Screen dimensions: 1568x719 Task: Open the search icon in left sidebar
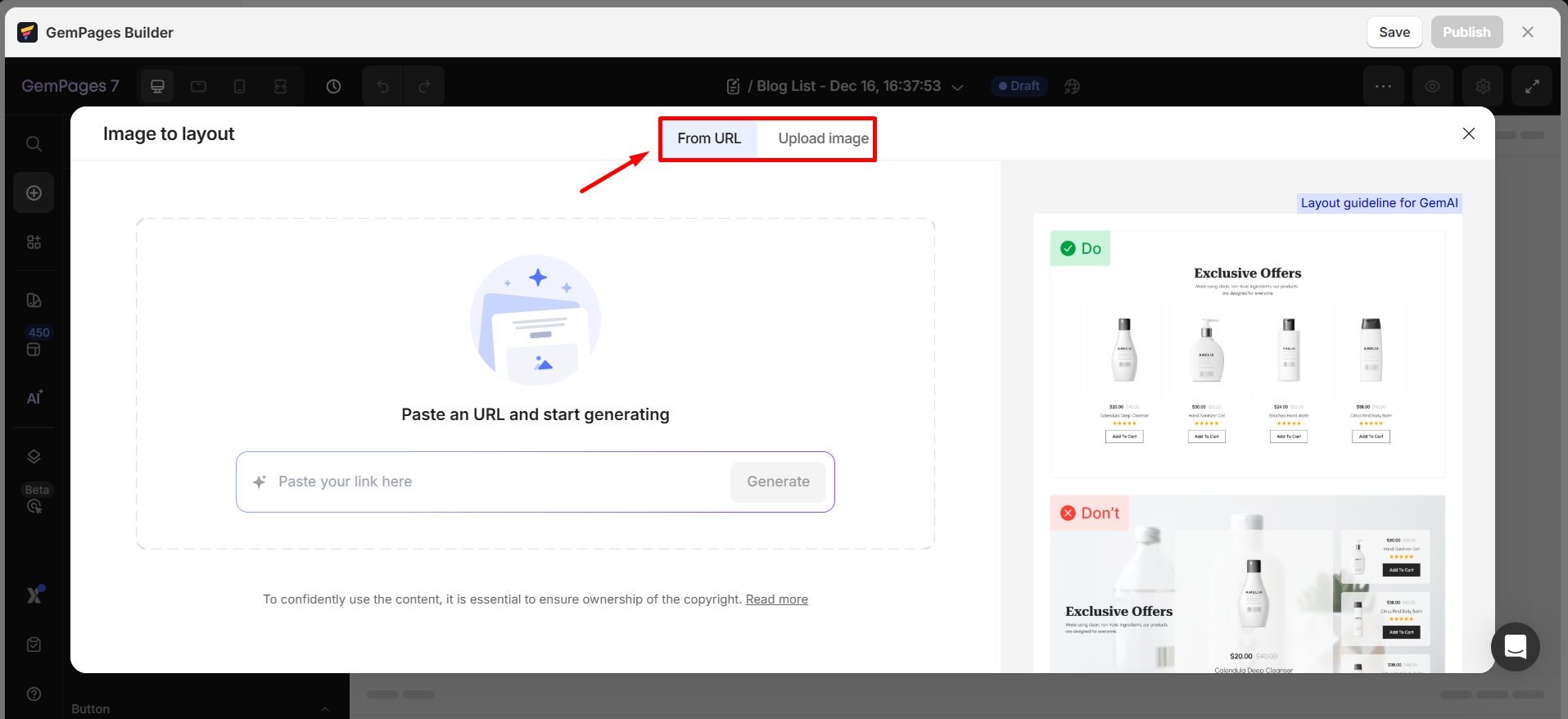(x=34, y=143)
